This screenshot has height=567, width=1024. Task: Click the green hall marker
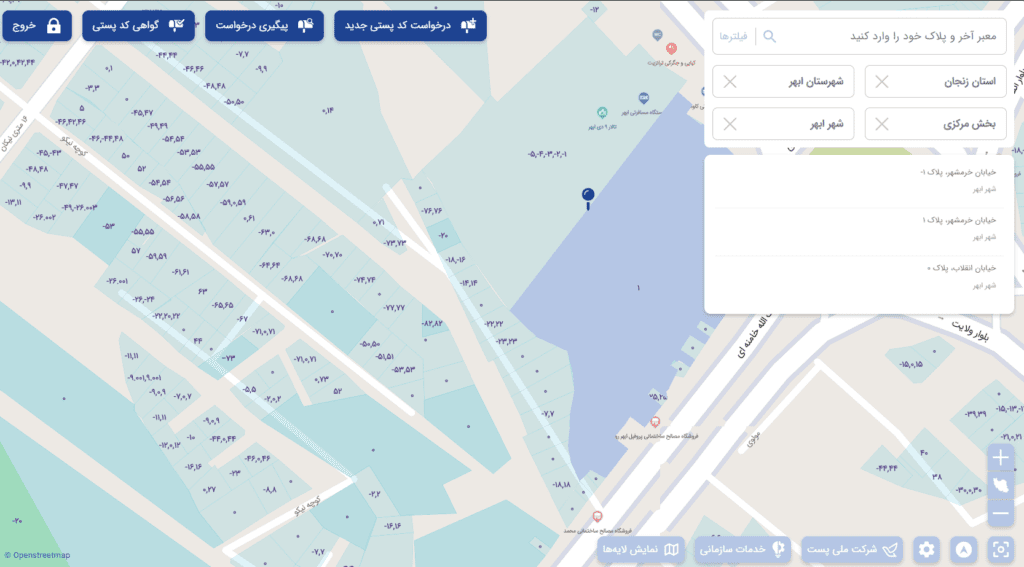(x=602, y=113)
